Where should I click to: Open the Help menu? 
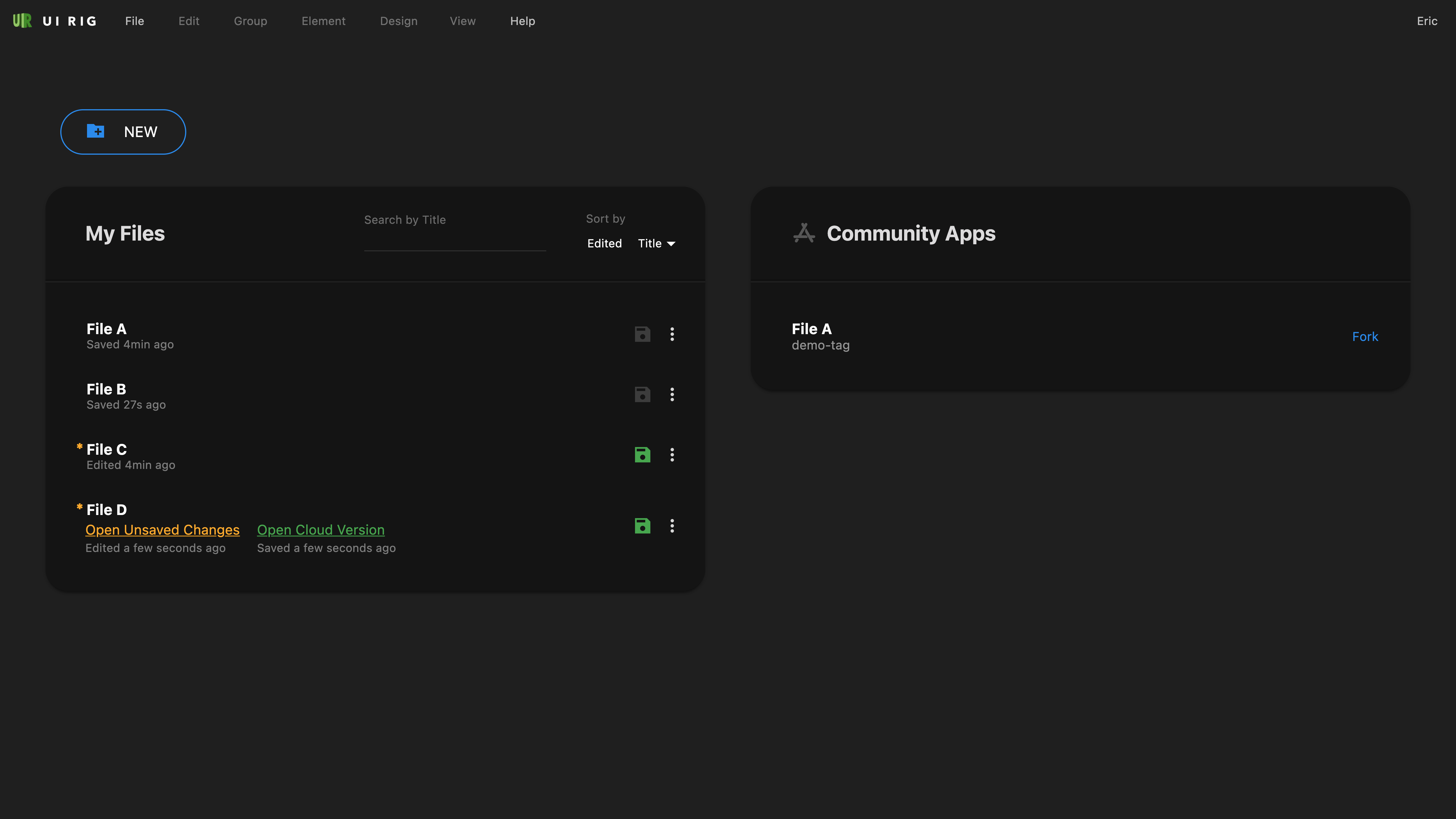click(x=522, y=21)
